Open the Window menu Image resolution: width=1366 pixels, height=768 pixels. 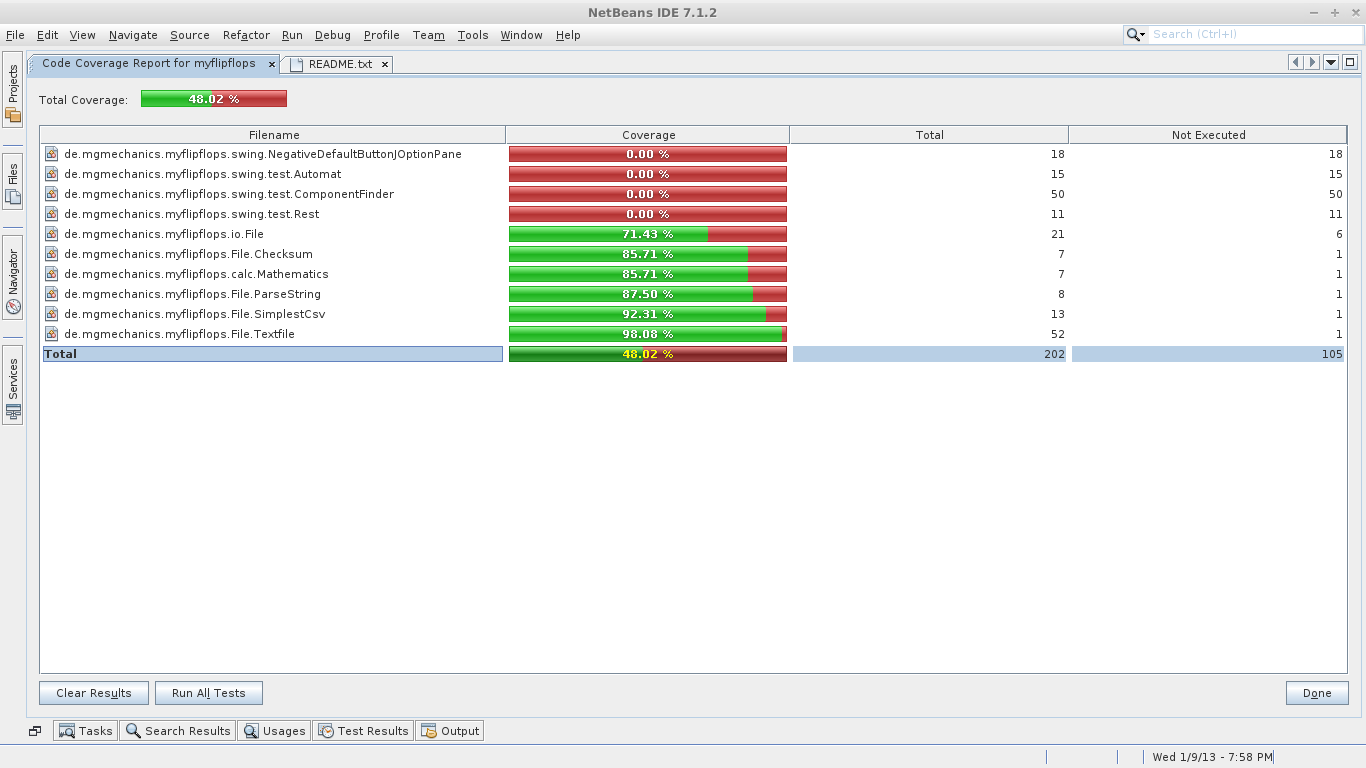click(x=521, y=35)
